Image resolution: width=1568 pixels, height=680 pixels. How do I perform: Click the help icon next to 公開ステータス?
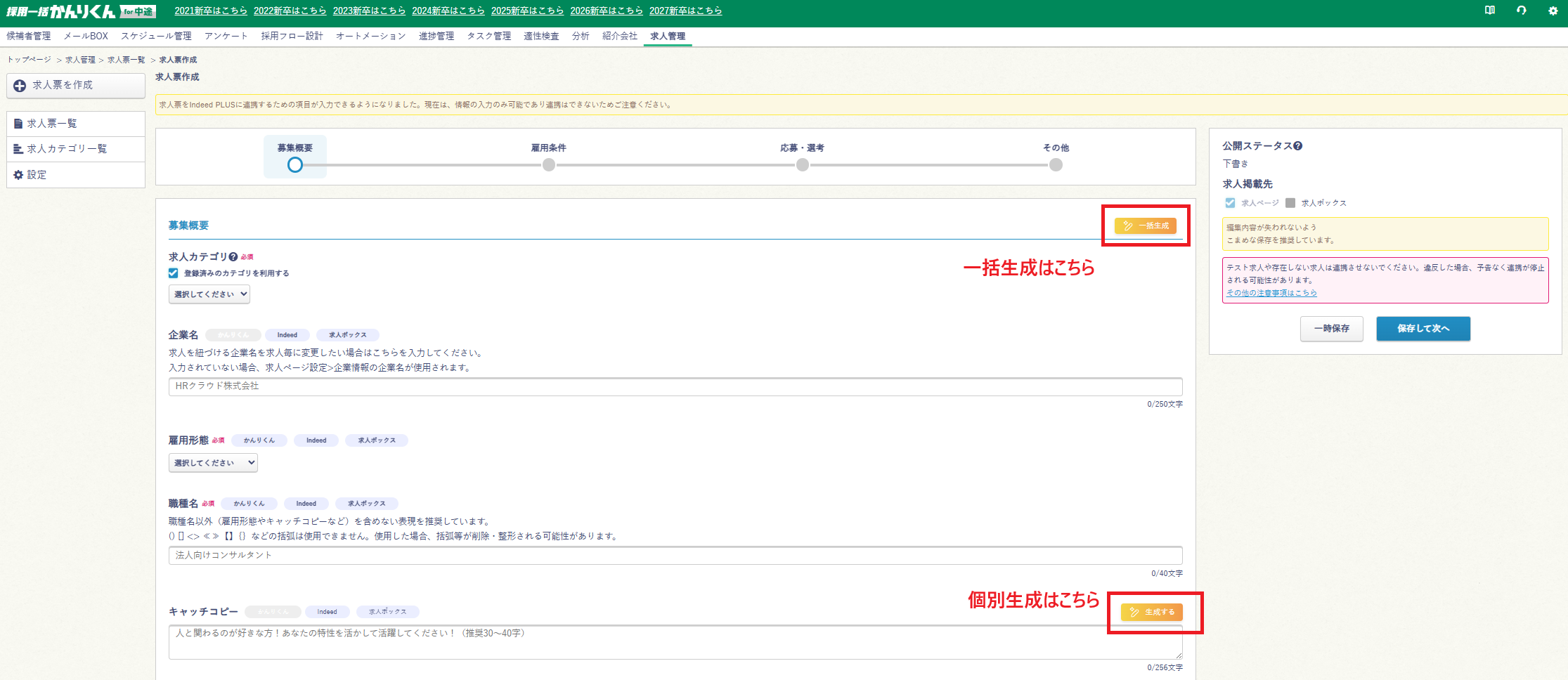click(x=1297, y=146)
